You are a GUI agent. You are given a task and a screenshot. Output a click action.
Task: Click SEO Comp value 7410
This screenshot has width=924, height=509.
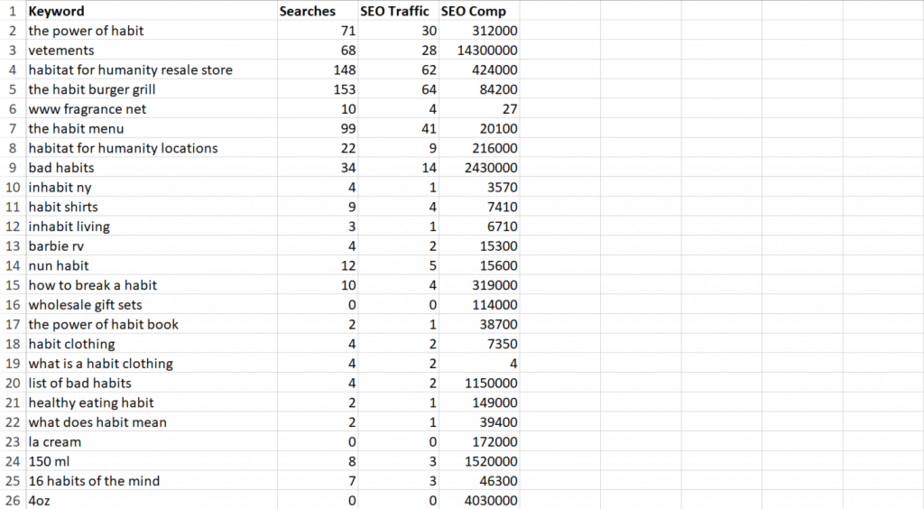[479, 206]
